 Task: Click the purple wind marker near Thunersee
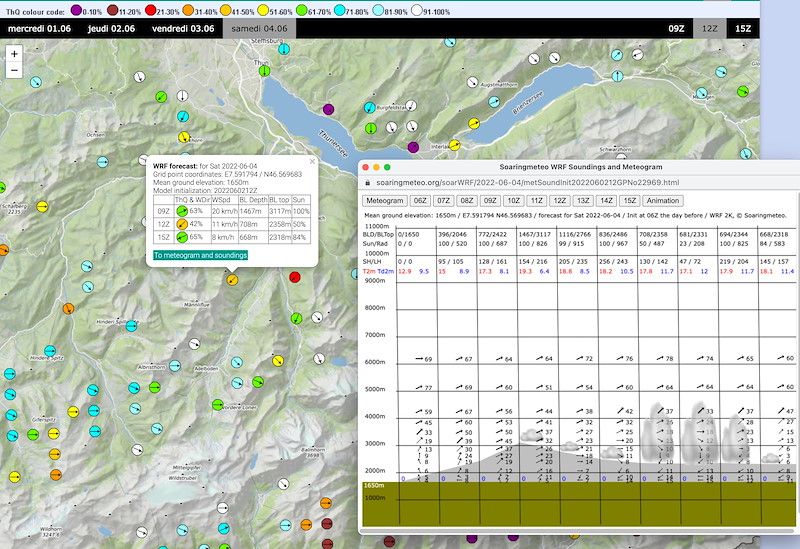click(x=329, y=108)
